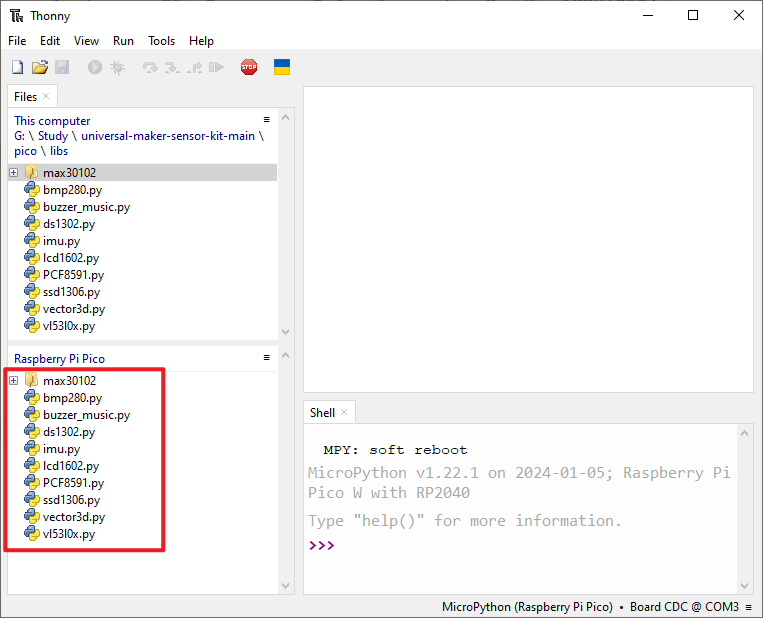The width and height of the screenshot is (763, 618).
Task: Click the Shell prompt input line
Action: [x=522, y=545]
